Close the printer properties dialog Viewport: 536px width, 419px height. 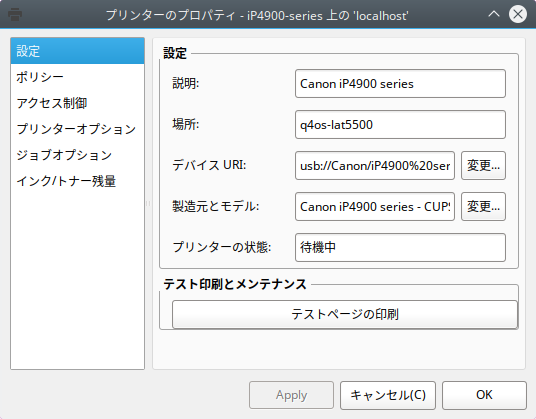pyautogui.click(x=518, y=14)
